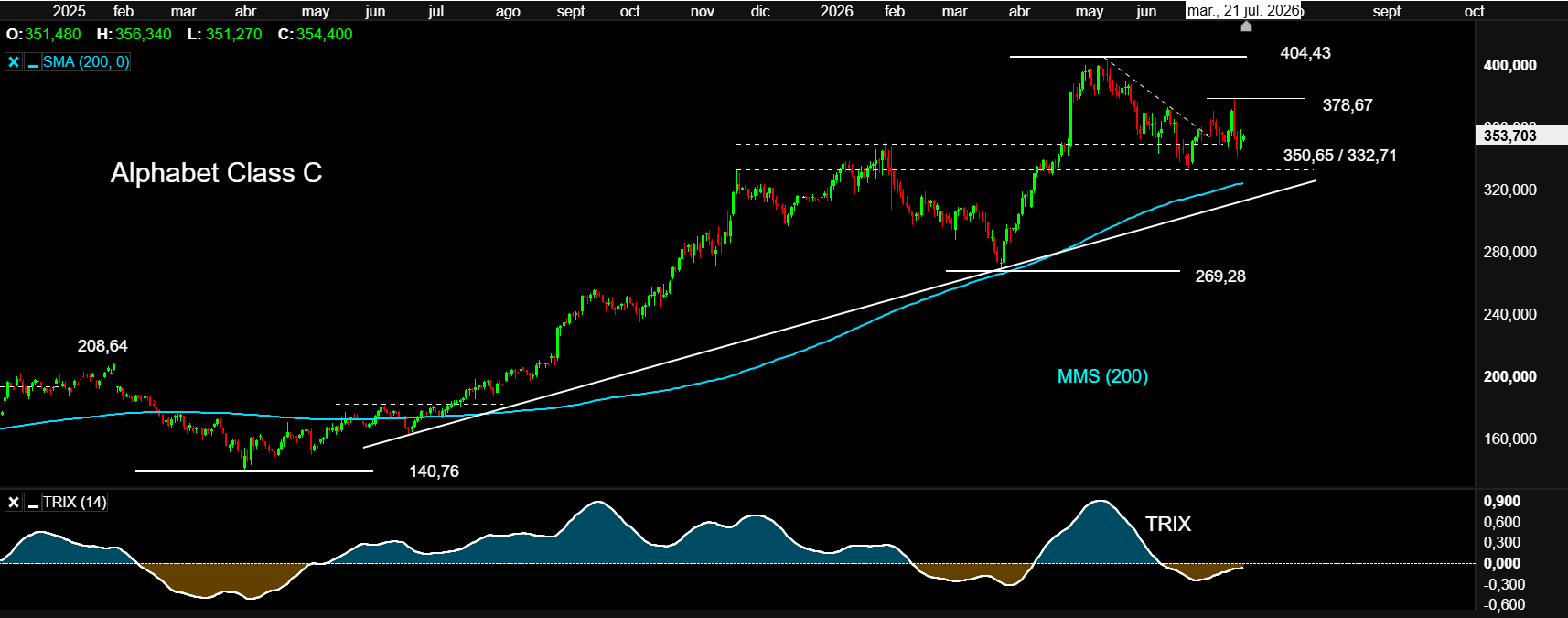Click the 200,000 price axis label
The height and width of the screenshot is (618, 1568).
click(x=1509, y=376)
